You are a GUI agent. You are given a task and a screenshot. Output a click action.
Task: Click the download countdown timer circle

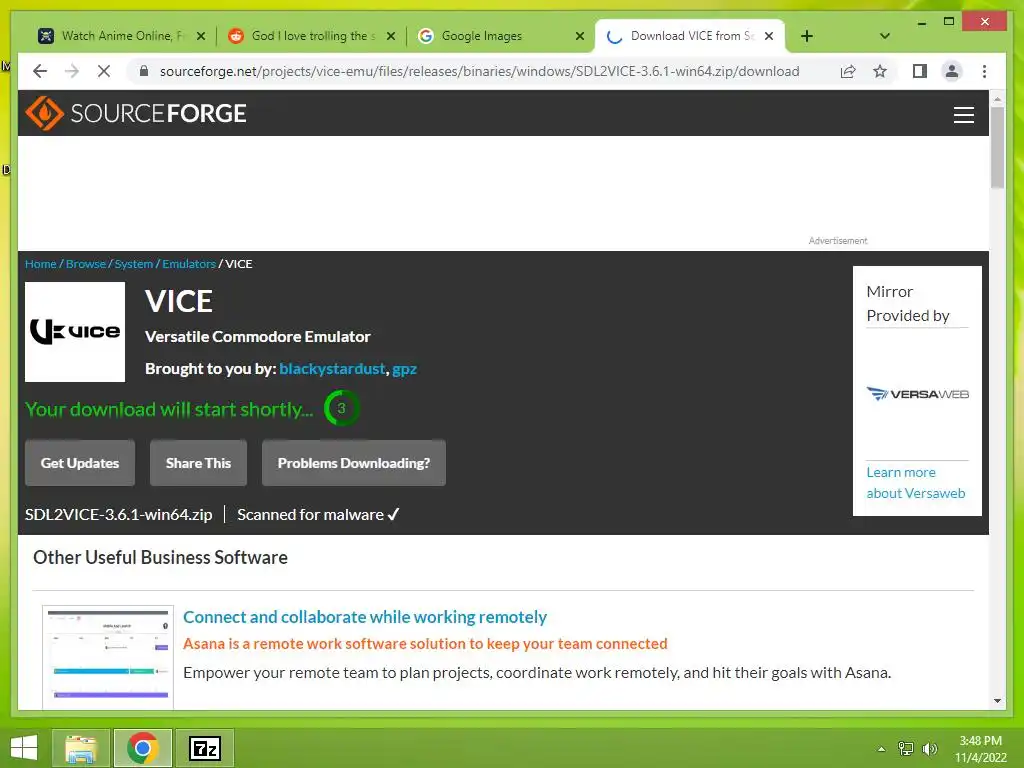click(x=341, y=408)
